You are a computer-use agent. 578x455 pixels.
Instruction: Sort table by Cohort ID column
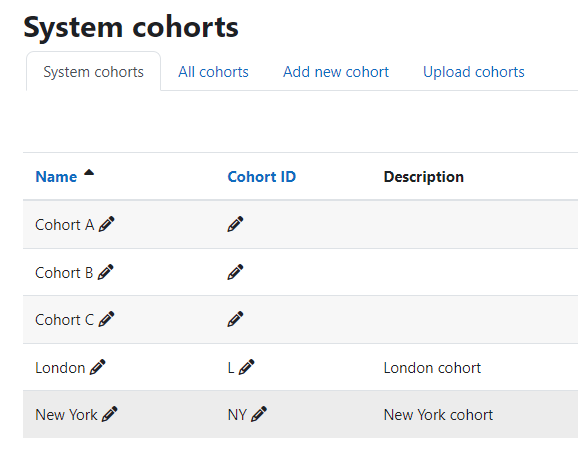click(262, 177)
